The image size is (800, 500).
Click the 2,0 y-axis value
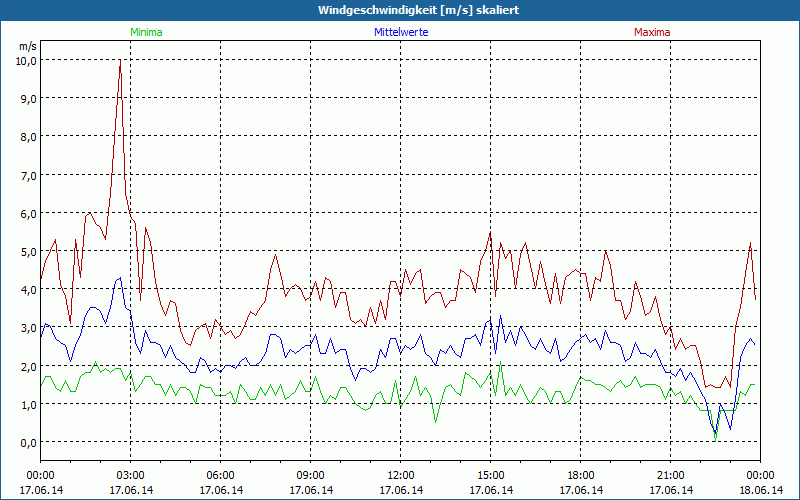click(x=29, y=366)
